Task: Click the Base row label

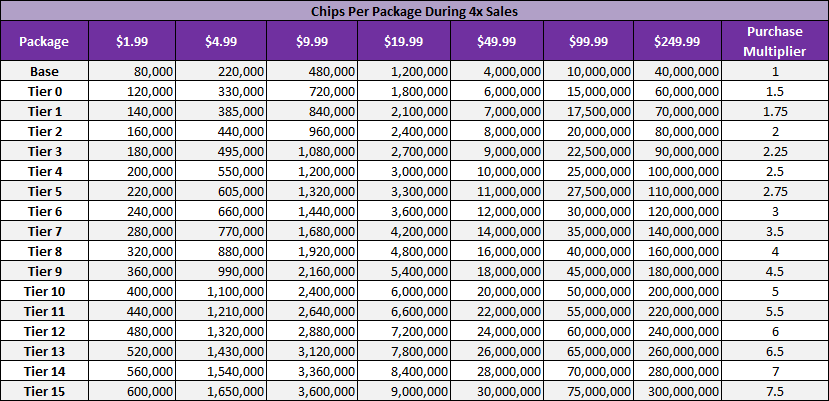Action: click(x=44, y=72)
